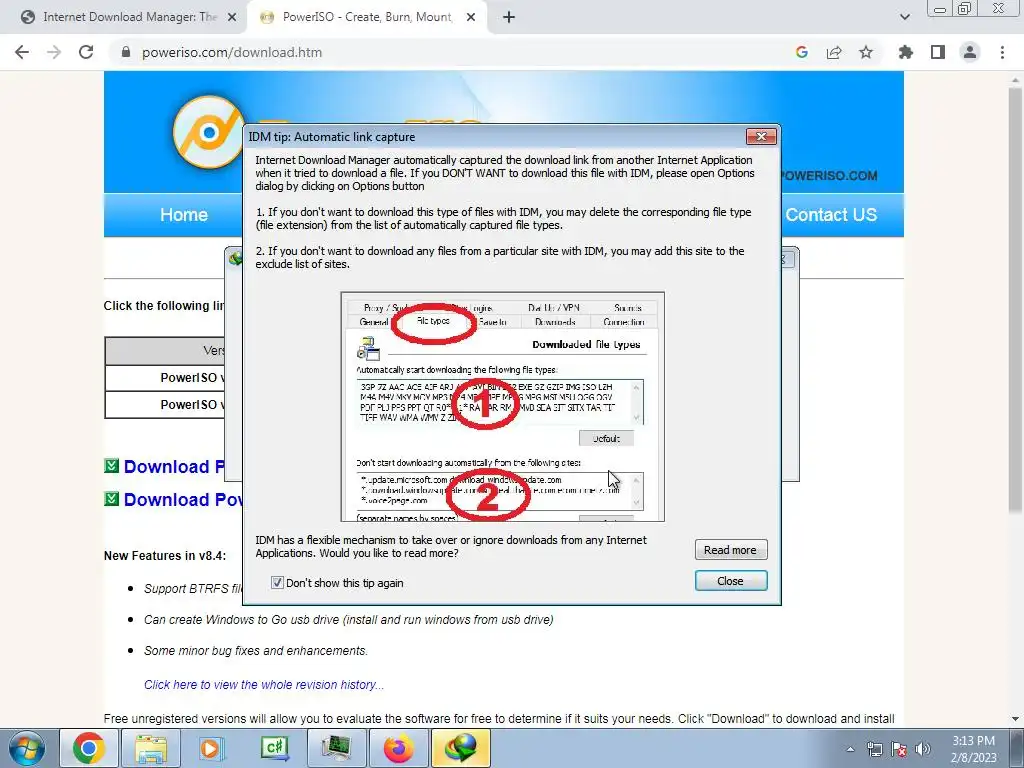Image resolution: width=1024 pixels, height=768 pixels.
Task: Open a new browser tab
Action: pyautogui.click(x=509, y=18)
